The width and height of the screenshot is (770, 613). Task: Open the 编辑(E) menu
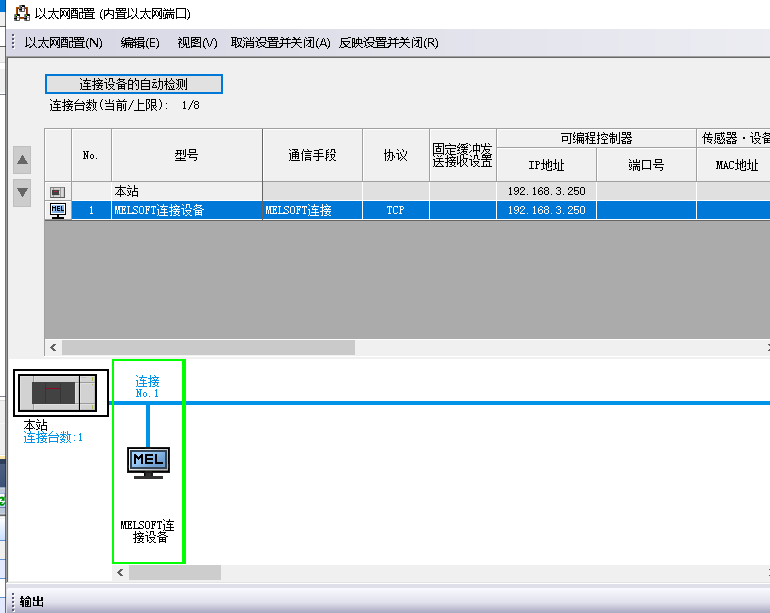pyautogui.click(x=140, y=42)
